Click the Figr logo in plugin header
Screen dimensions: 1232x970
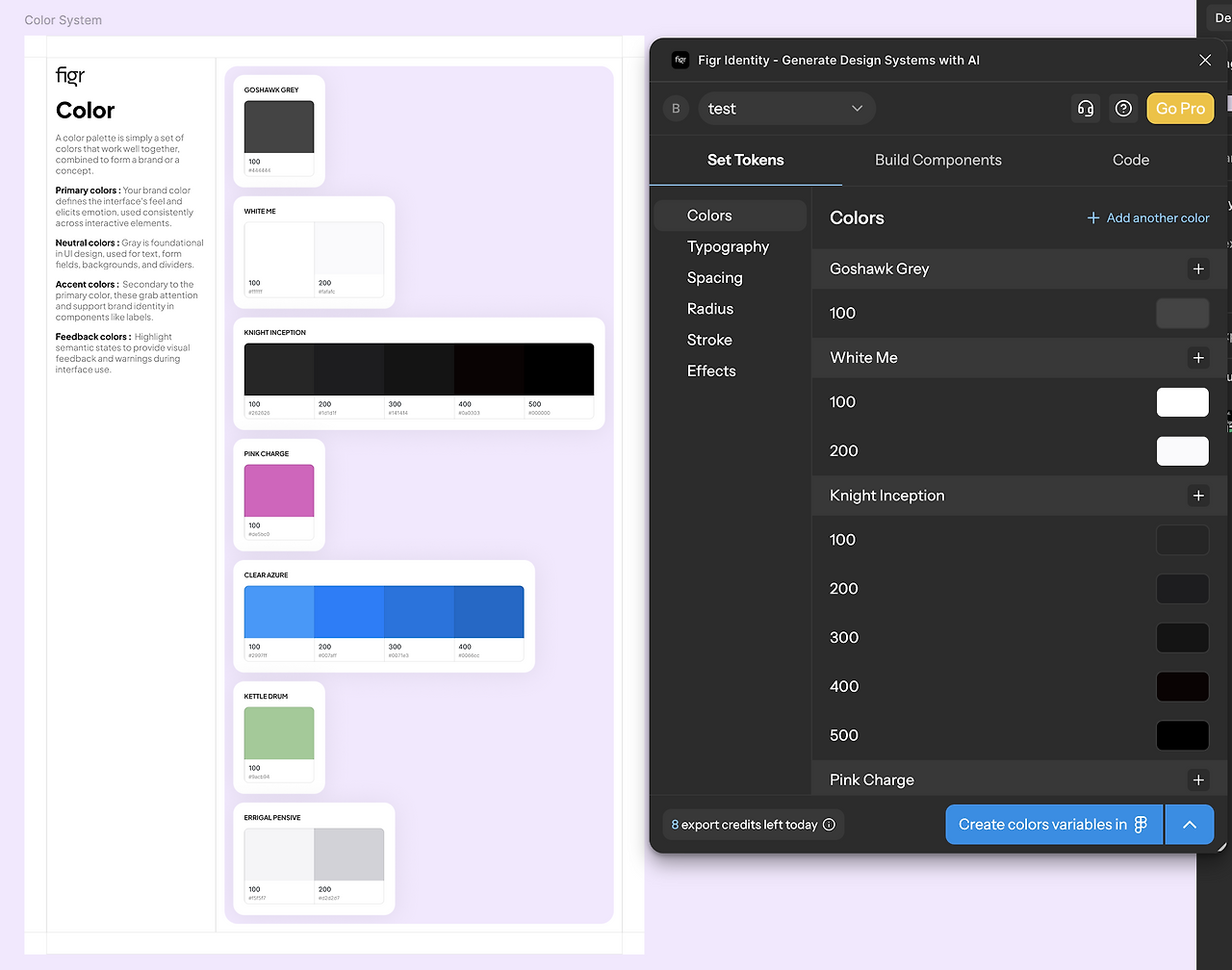(x=680, y=60)
